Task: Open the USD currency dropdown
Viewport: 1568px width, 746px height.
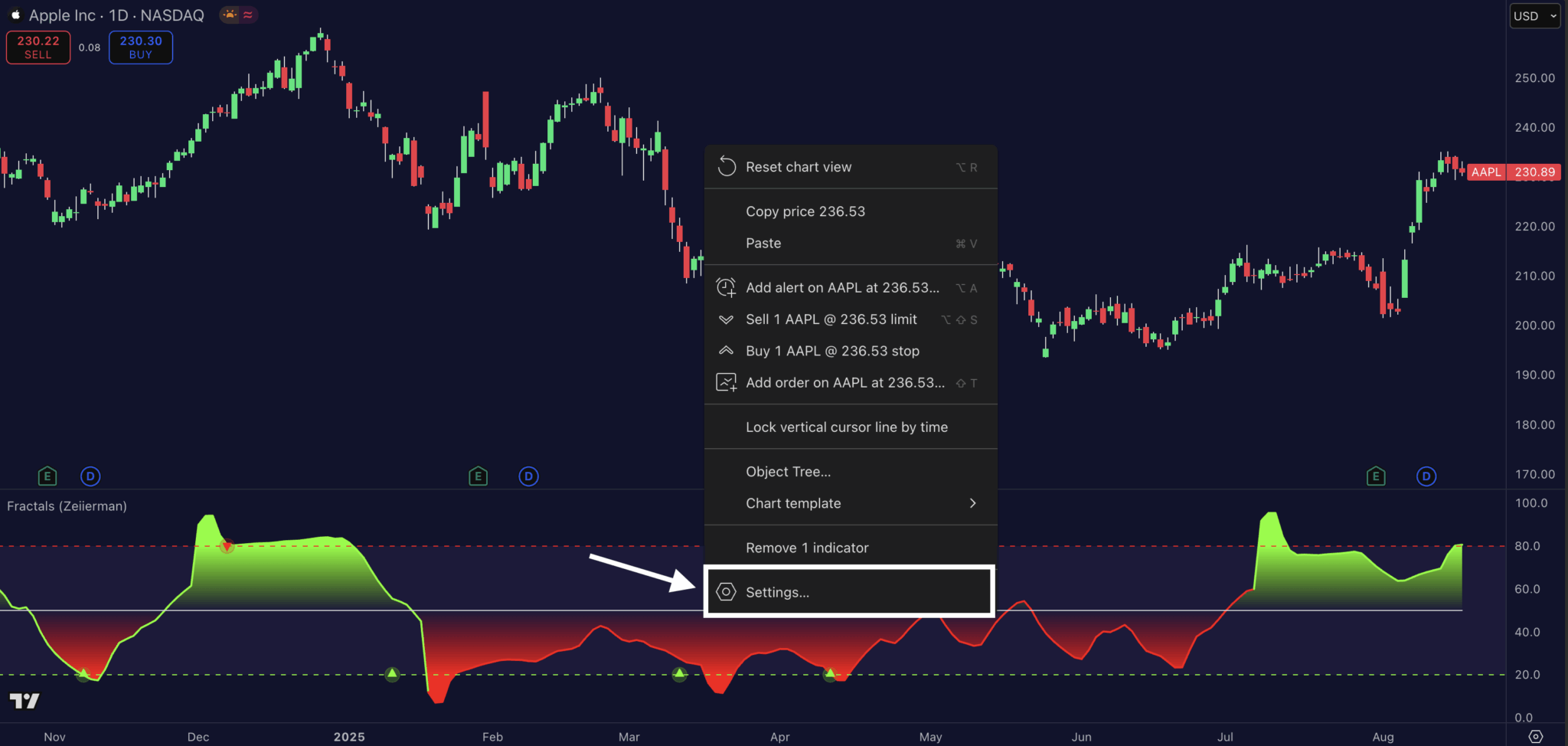Action: [x=1534, y=15]
